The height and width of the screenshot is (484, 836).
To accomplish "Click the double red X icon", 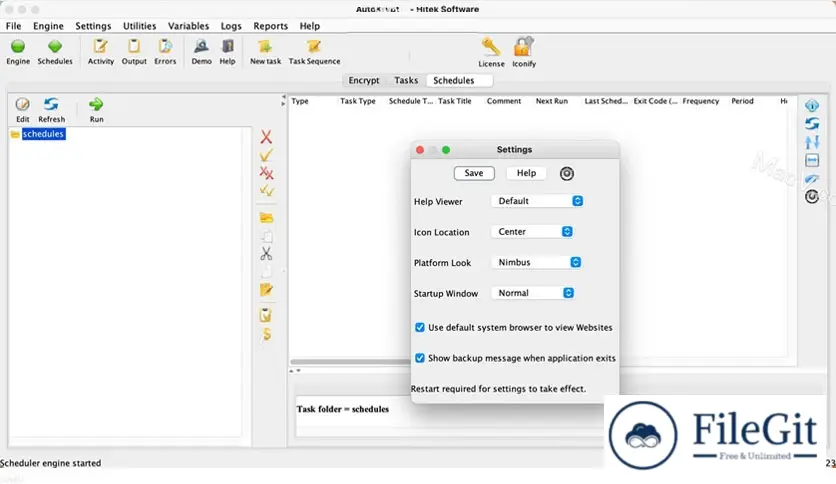I will pyautogui.click(x=266, y=173).
